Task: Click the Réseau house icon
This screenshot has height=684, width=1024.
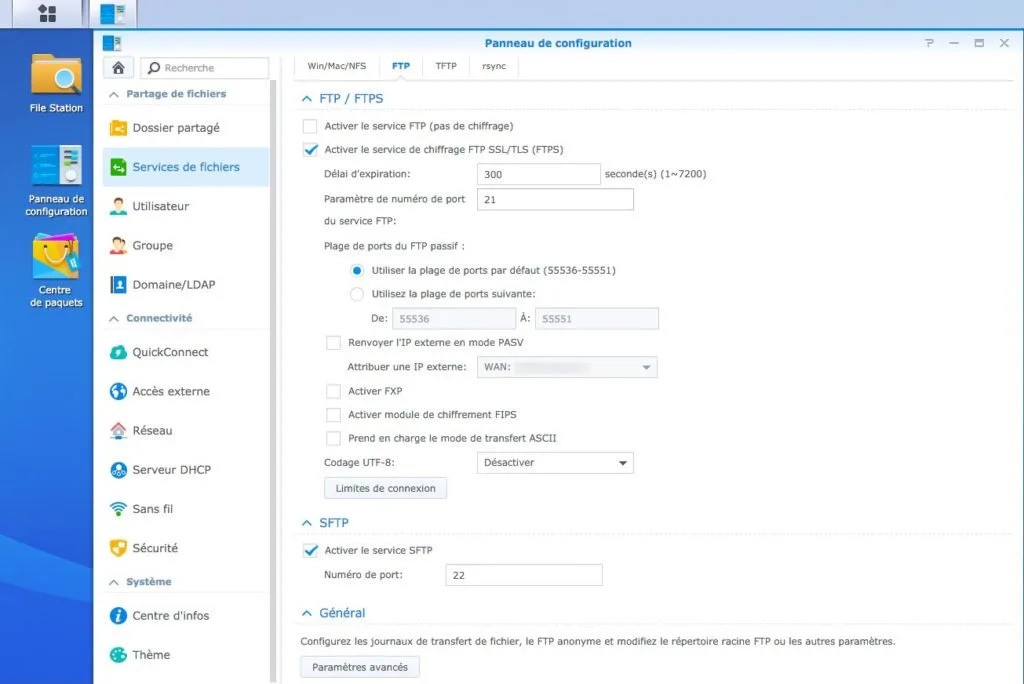Action: [118, 431]
